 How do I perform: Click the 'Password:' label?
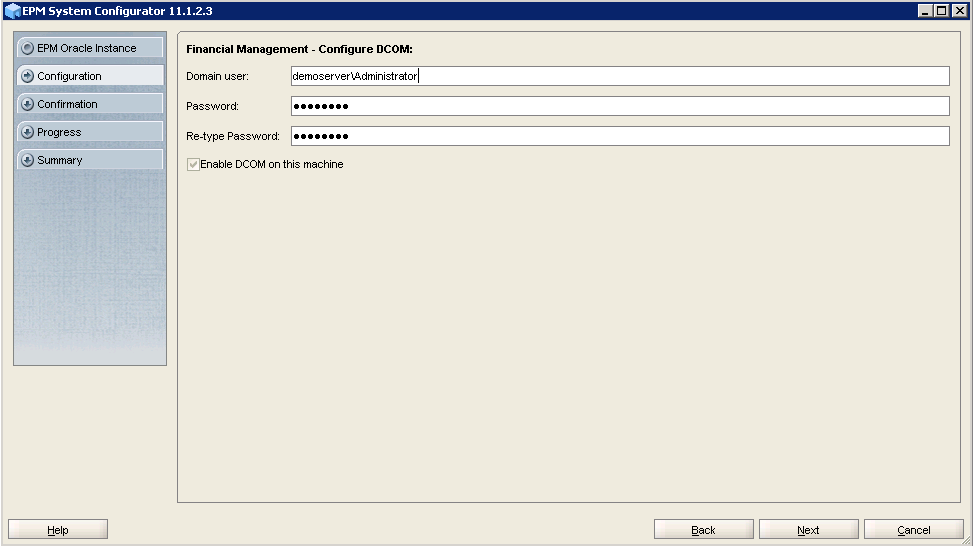point(212,106)
